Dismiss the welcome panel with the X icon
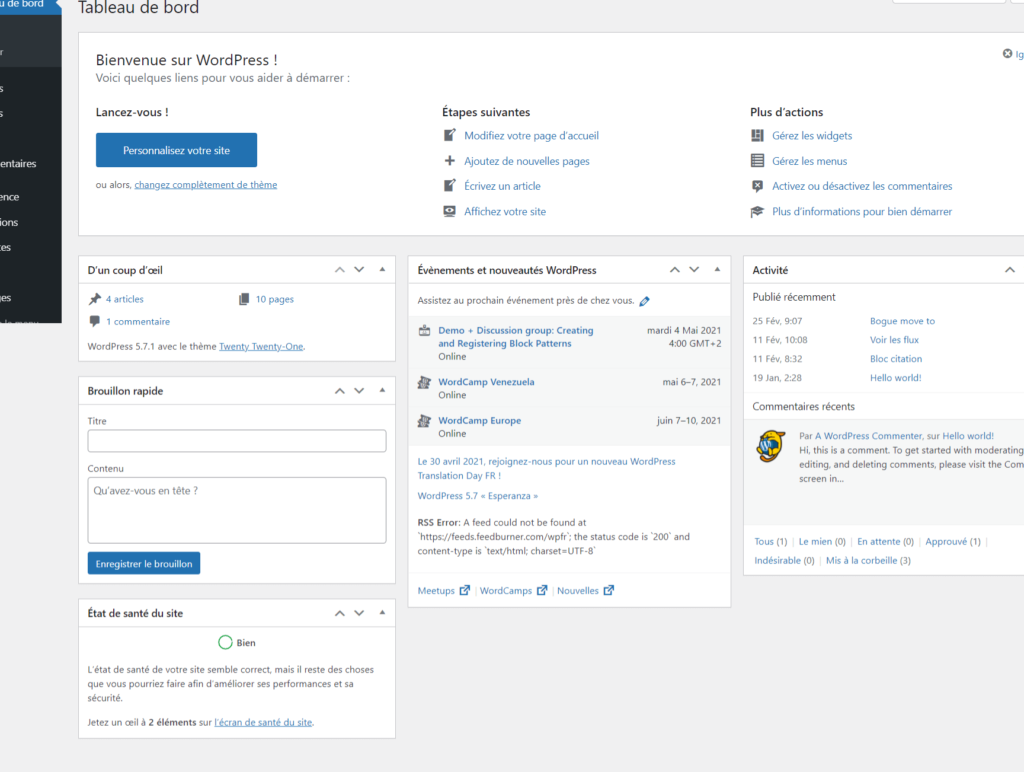1024x772 pixels. (1007, 54)
